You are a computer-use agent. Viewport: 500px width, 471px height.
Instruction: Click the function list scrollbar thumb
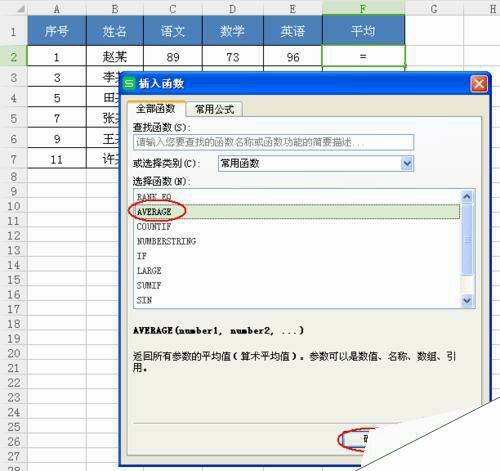(x=467, y=239)
